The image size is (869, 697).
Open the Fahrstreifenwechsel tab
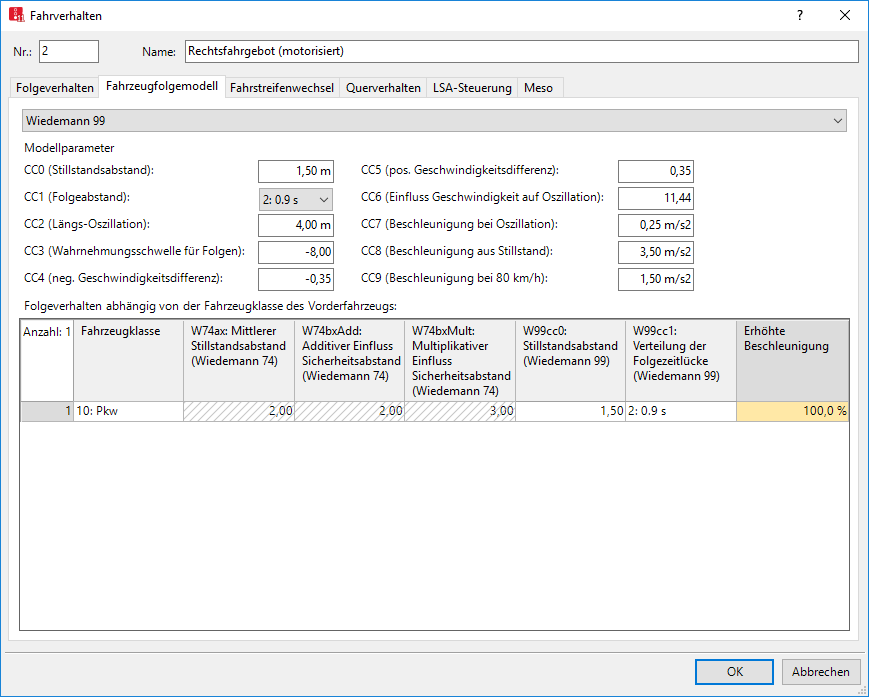[x=282, y=88]
